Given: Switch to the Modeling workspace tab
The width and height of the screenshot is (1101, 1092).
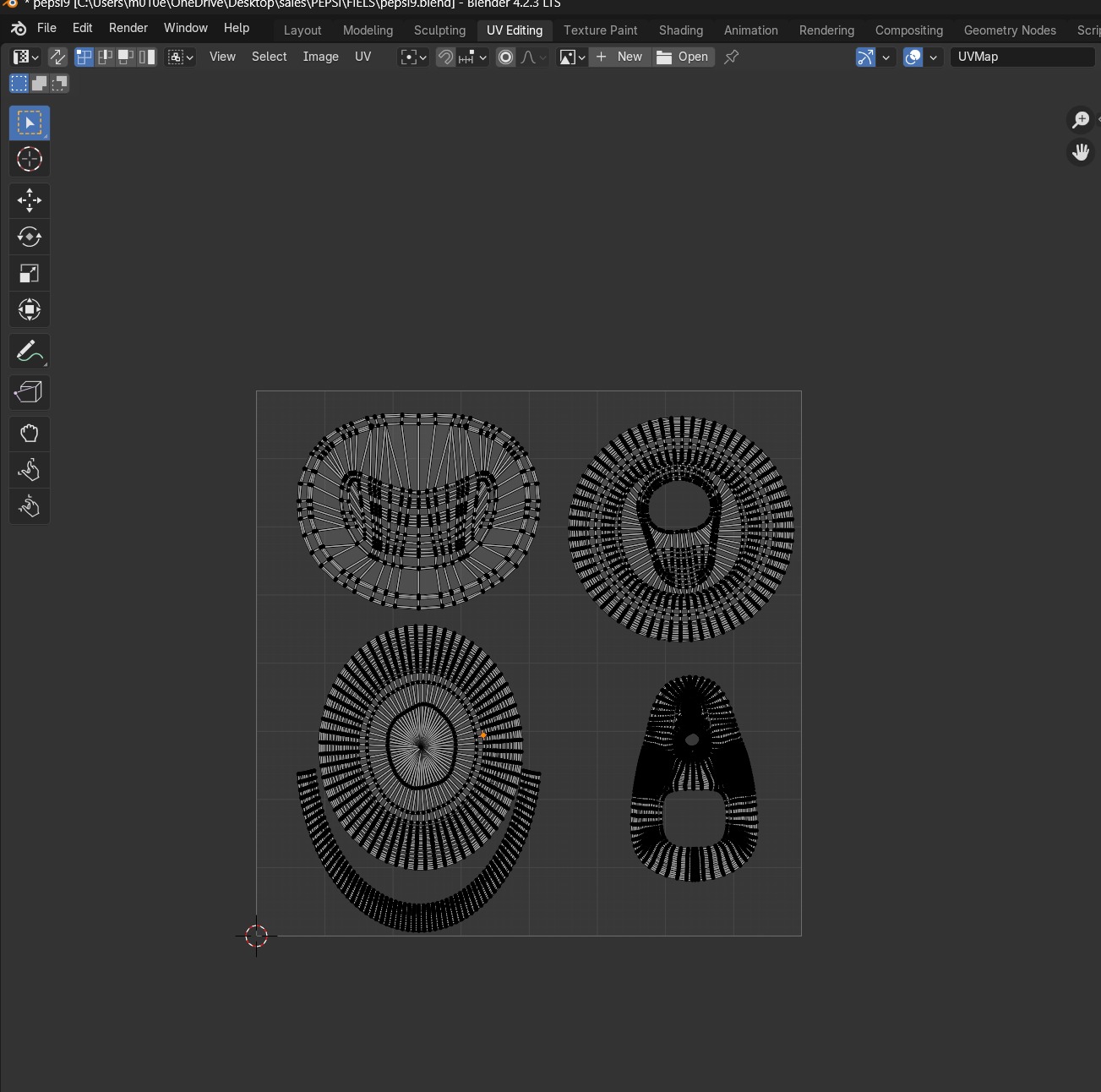Looking at the screenshot, I should coord(368,30).
